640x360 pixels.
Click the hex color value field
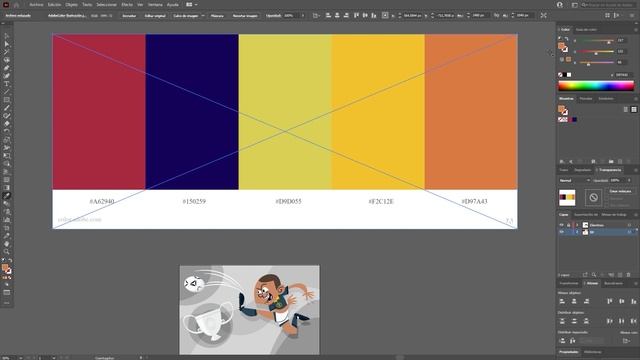pyautogui.click(x=623, y=75)
